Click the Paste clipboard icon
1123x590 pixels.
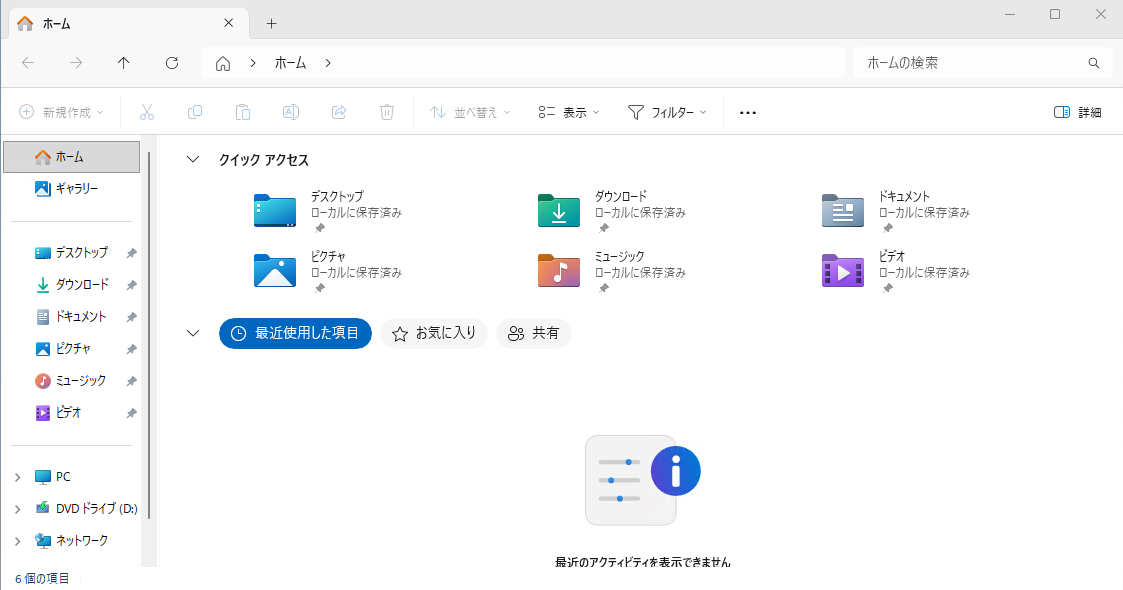click(243, 112)
